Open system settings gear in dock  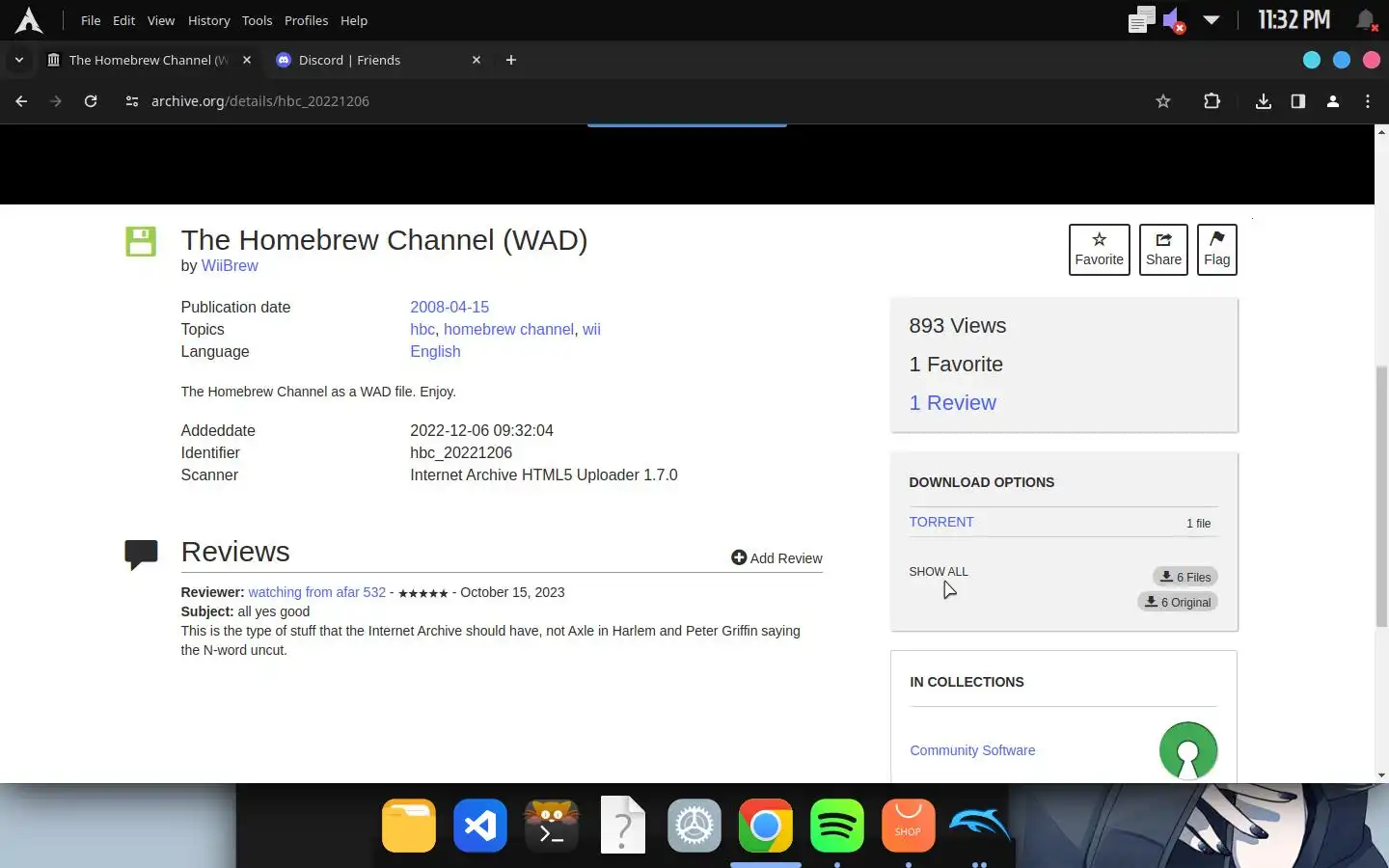click(694, 826)
